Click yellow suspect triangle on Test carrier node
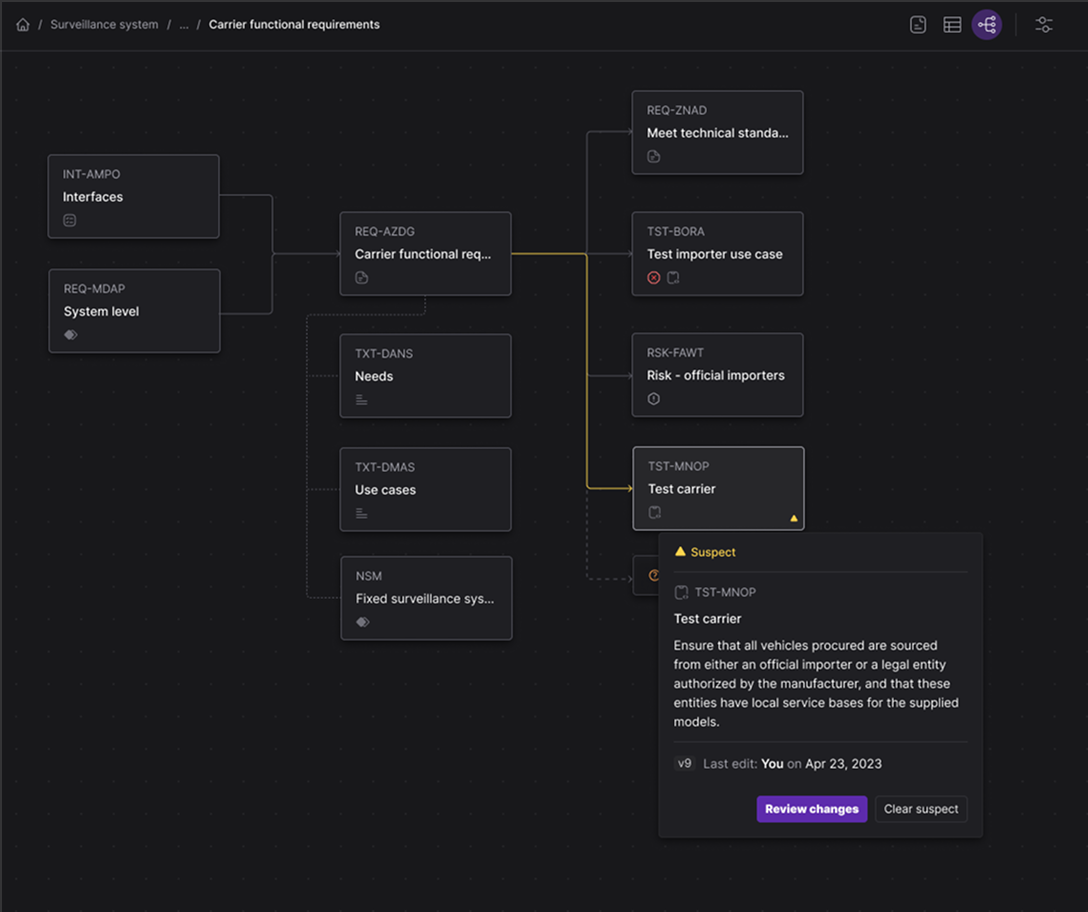Viewport: 1088px width, 912px height. [x=794, y=518]
